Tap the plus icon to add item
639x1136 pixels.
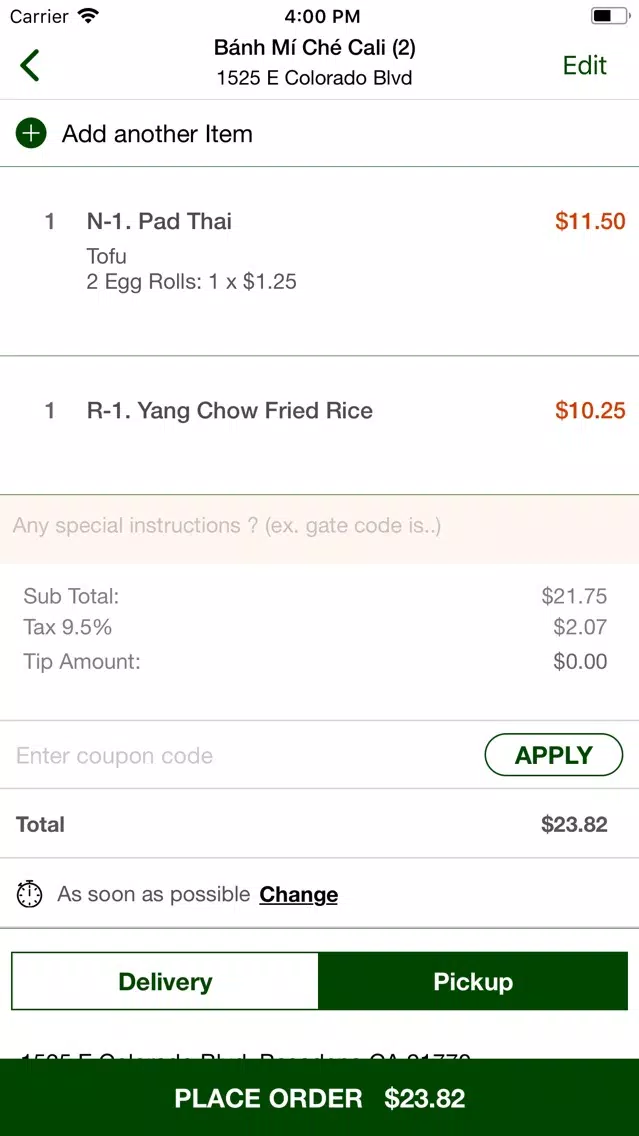(x=31, y=134)
